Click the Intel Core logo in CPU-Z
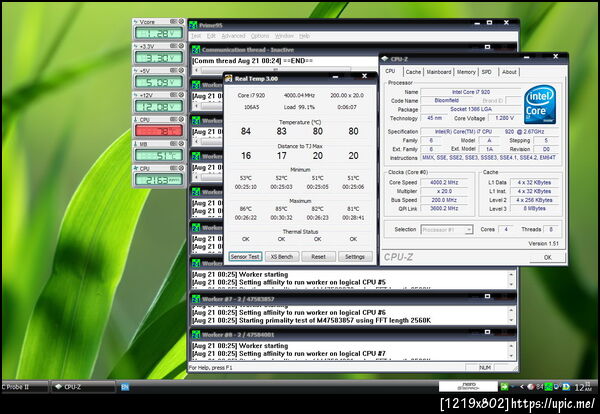 click(540, 105)
